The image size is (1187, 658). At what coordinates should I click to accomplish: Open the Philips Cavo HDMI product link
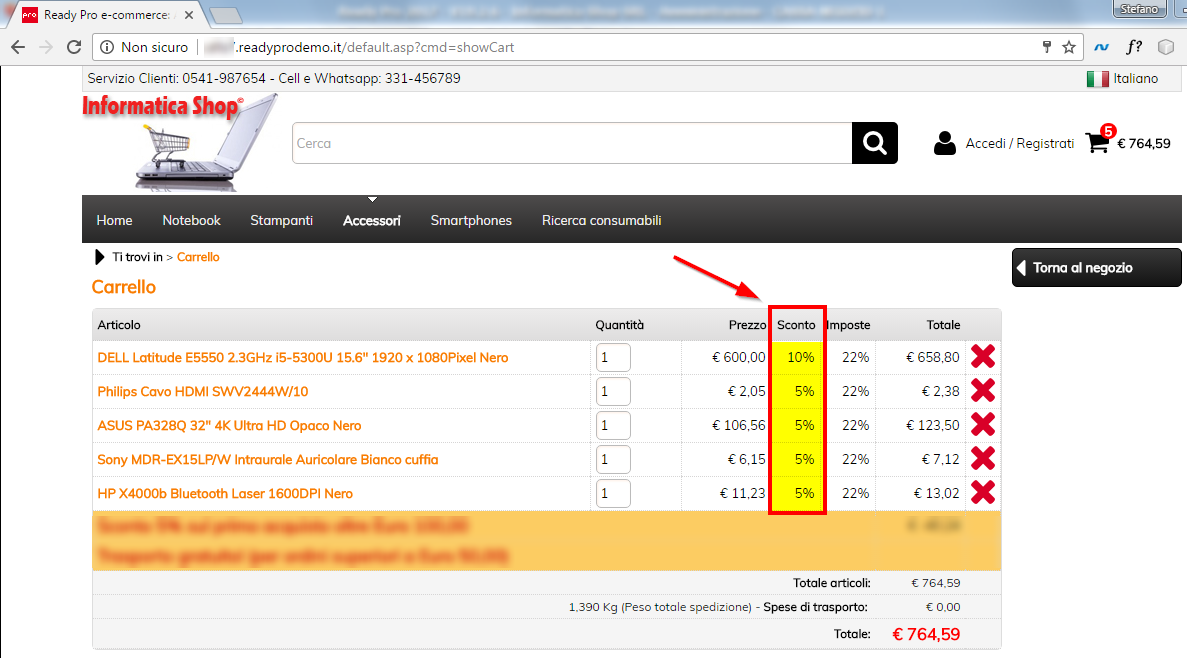coord(203,391)
